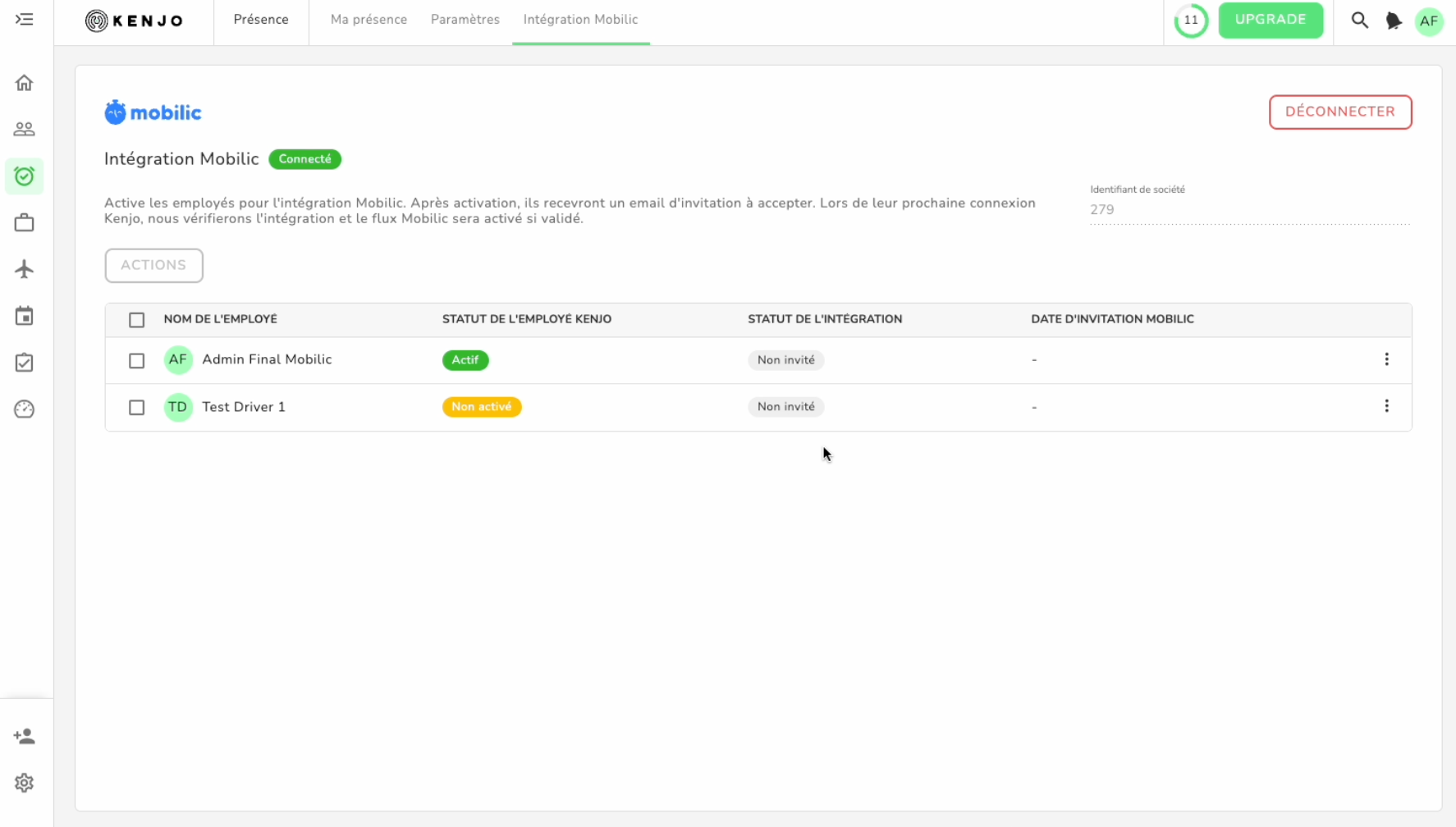Click the Non activé status badge
The width and height of the screenshot is (1456, 827).
pos(482,407)
